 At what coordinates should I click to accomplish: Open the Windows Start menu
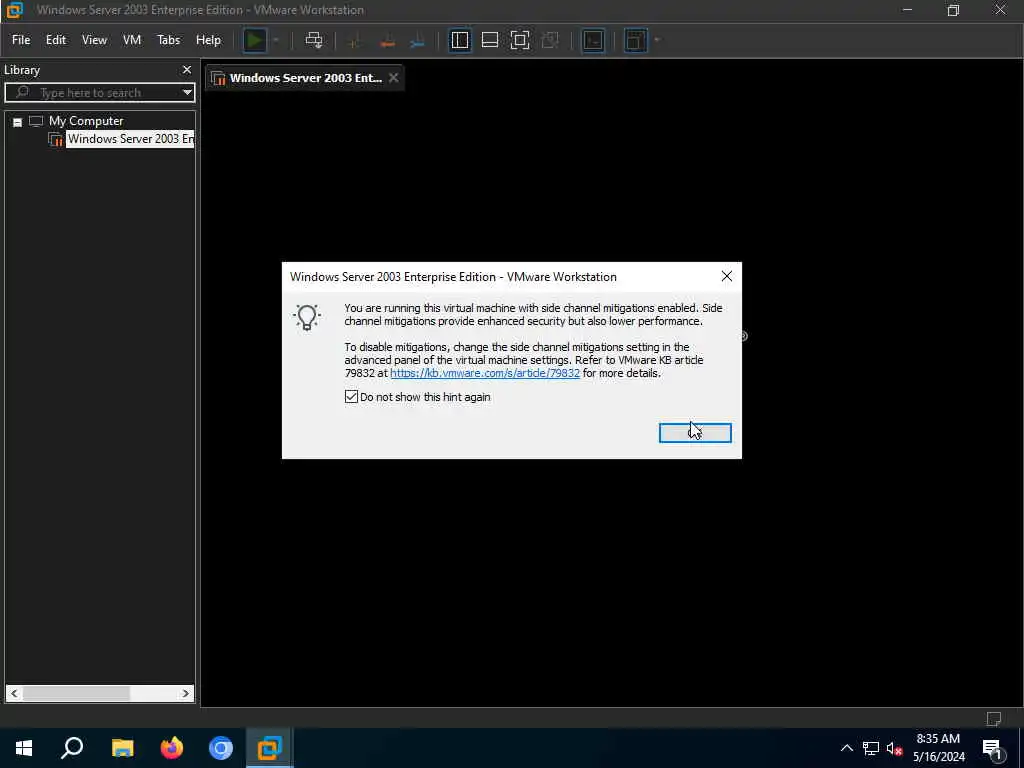[24, 748]
